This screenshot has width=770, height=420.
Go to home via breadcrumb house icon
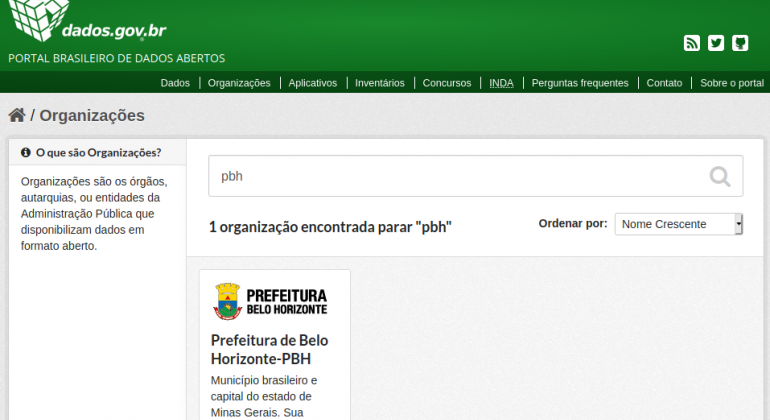pyautogui.click(x=17, y=115)
